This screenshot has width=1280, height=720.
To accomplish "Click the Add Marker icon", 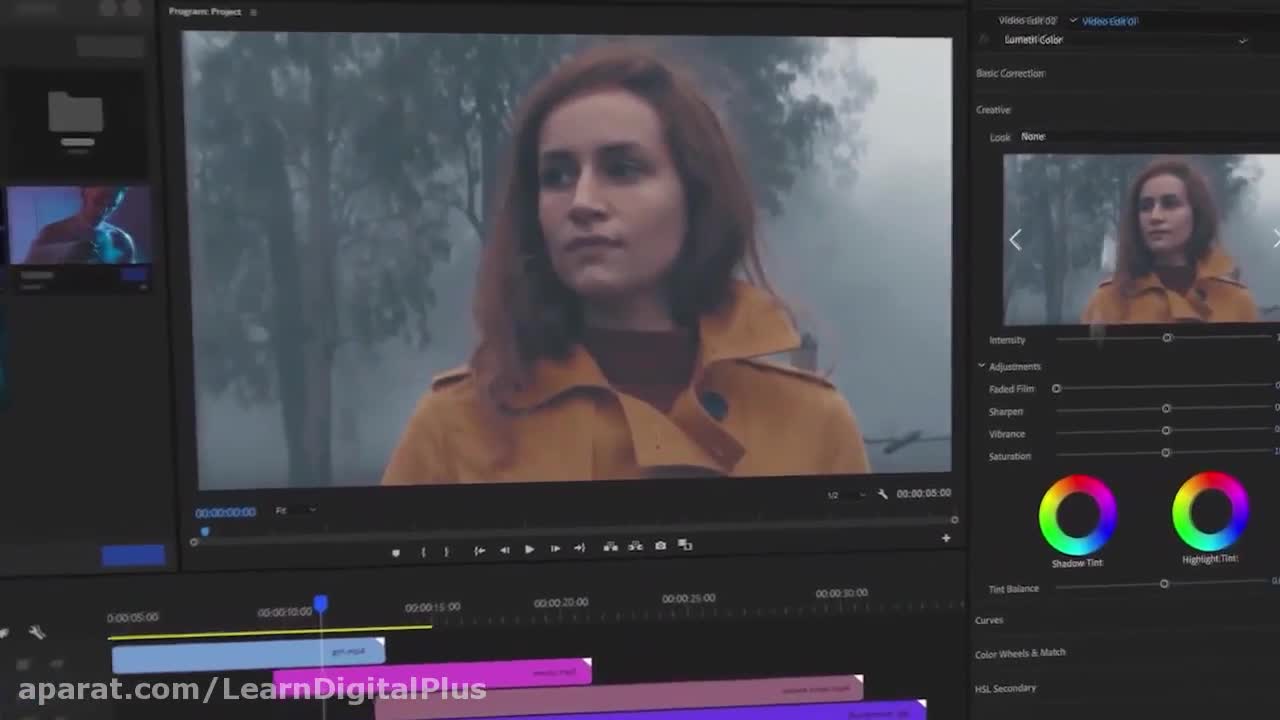I will click(x=396, y=551).
